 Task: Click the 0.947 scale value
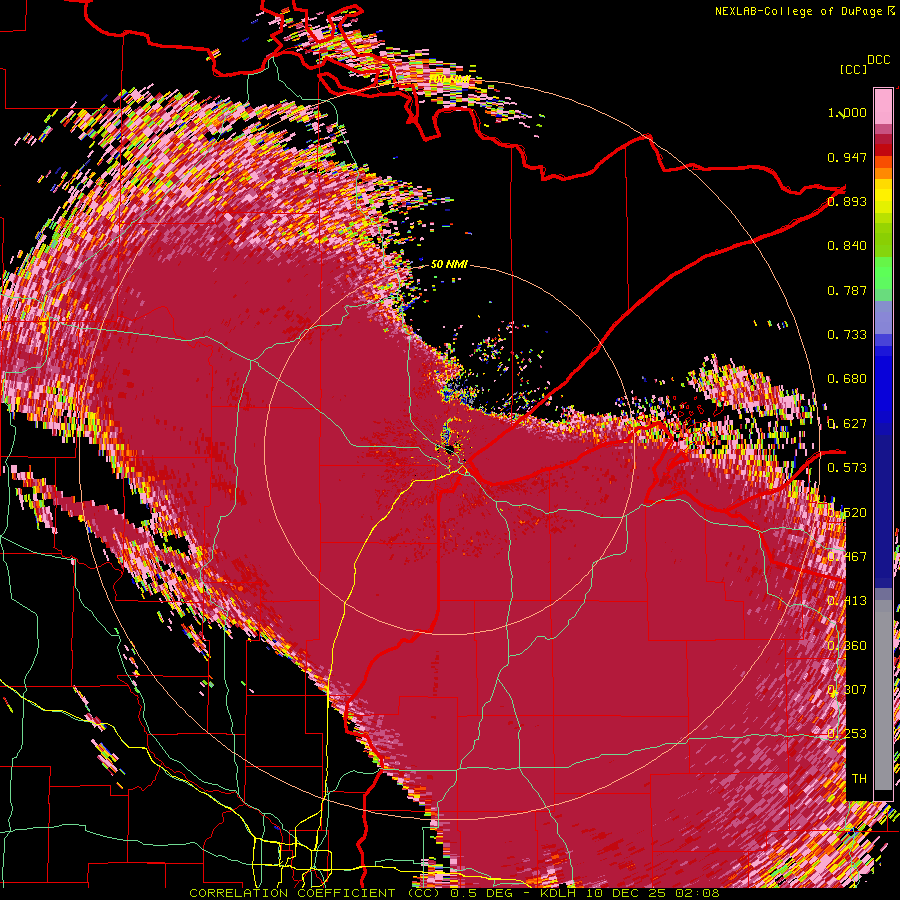[x=847, y=157]
